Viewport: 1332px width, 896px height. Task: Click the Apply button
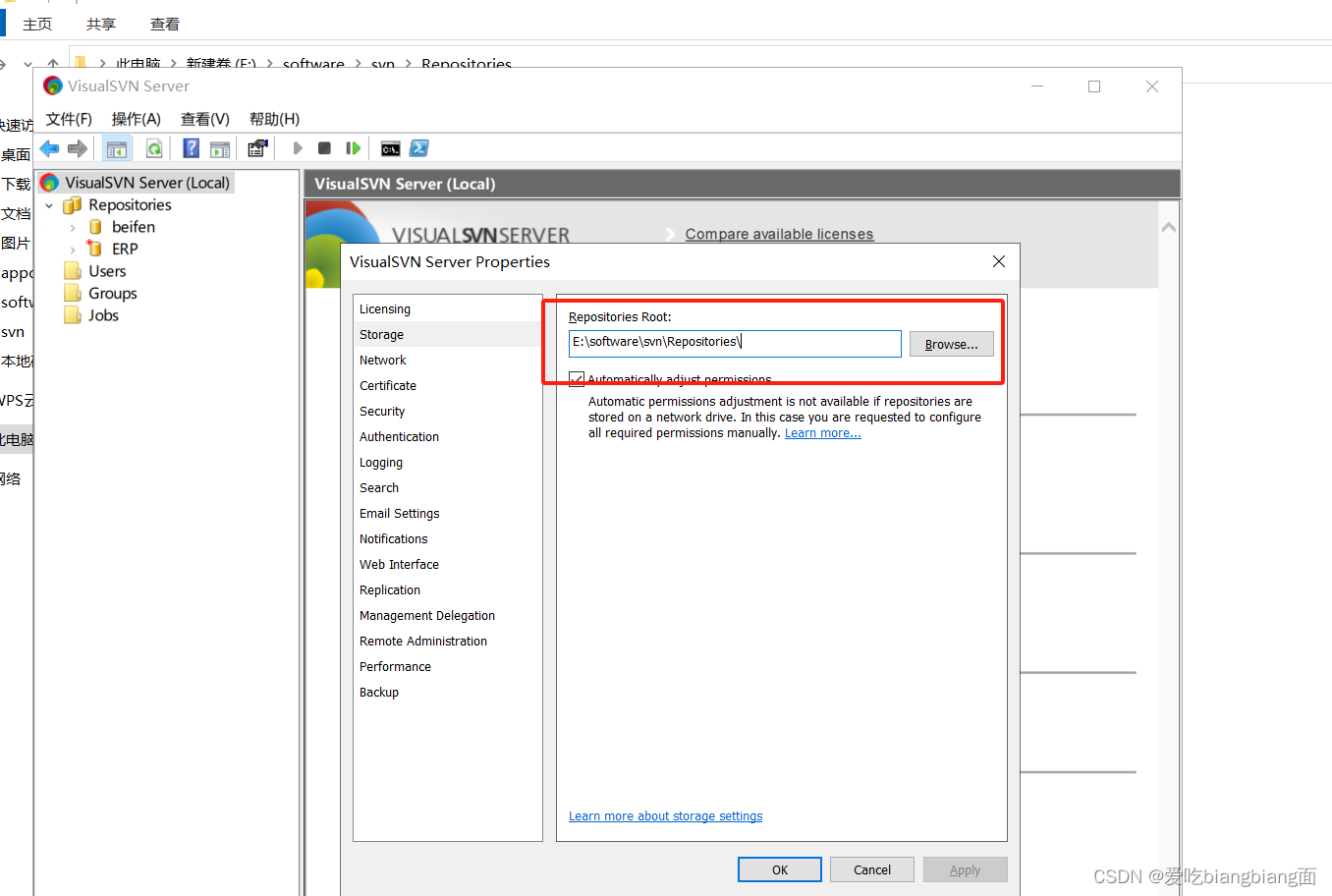(965, 869)
